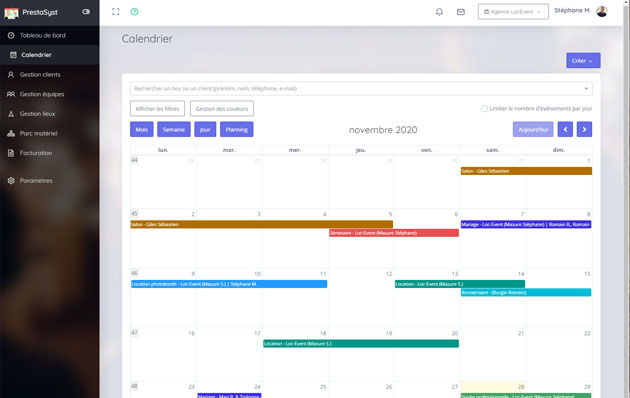Open the green help question icon
The height and width of the screenshot is (398, 630).
tap(135, 12)
